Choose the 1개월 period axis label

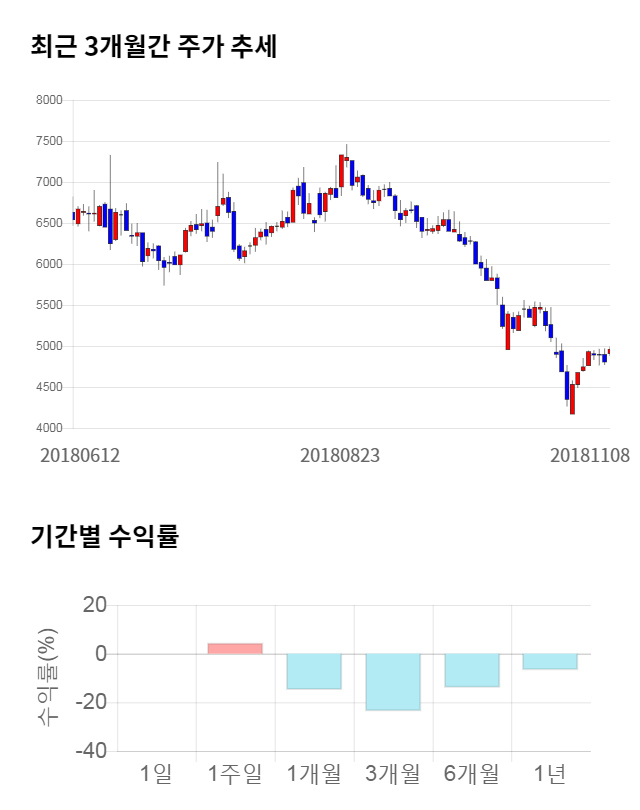314,773
